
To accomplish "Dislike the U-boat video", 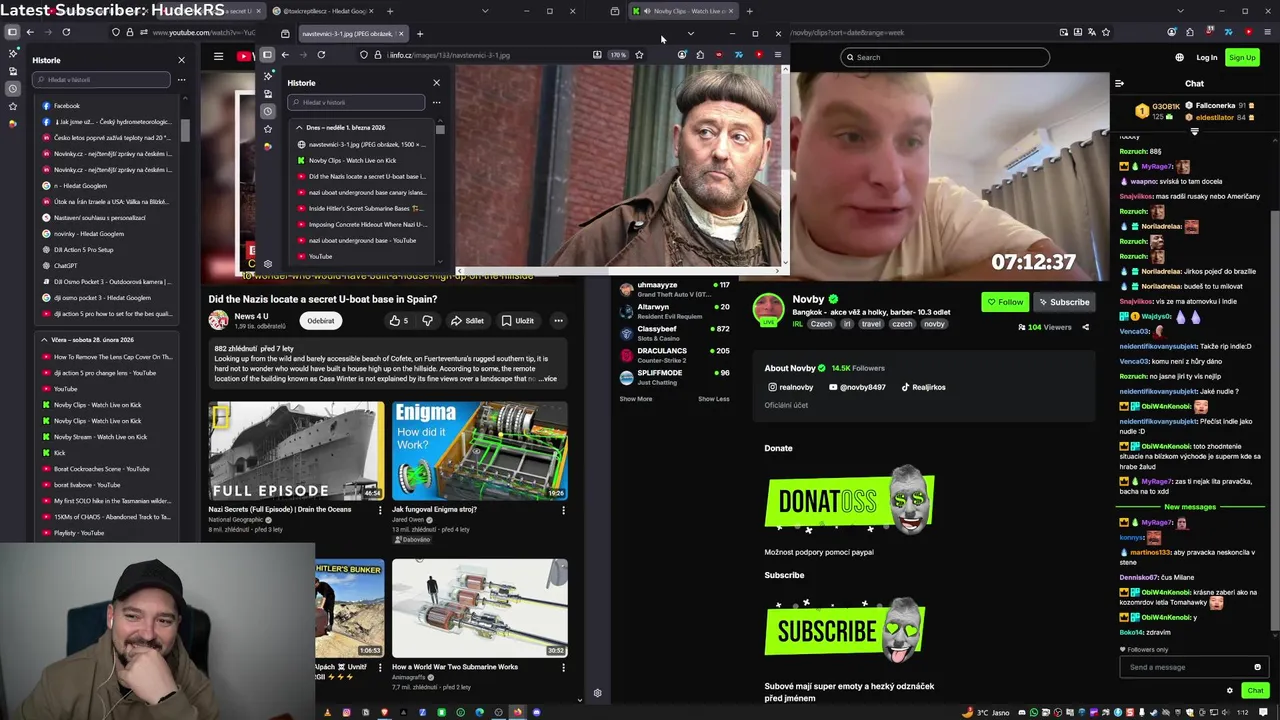I will coord(427,321).
